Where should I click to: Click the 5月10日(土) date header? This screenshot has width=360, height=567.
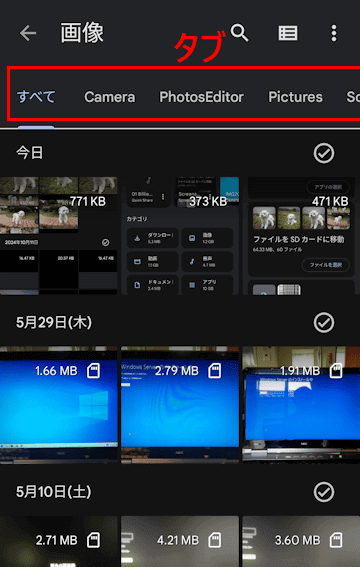54,492
